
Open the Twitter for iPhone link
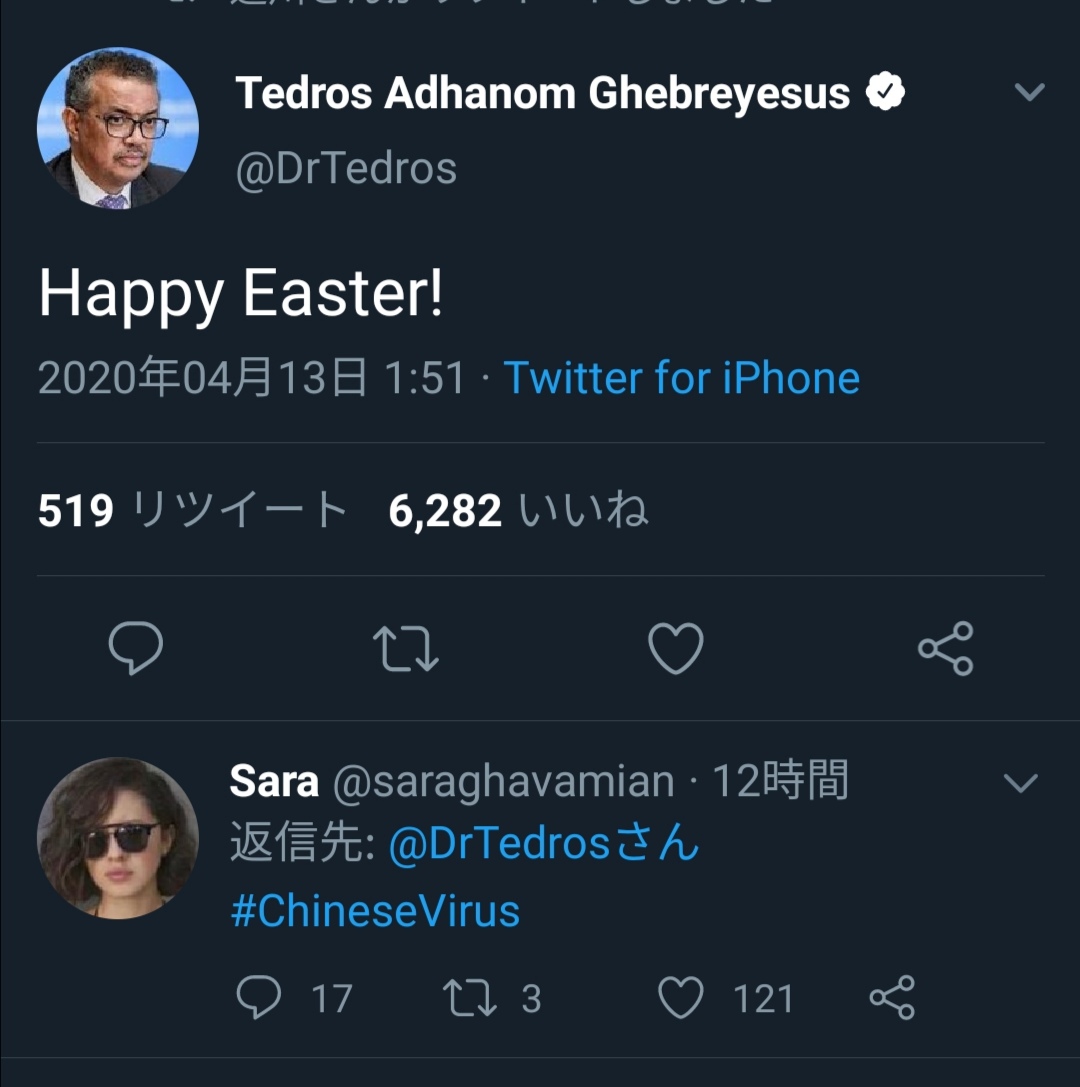(681, 378)
